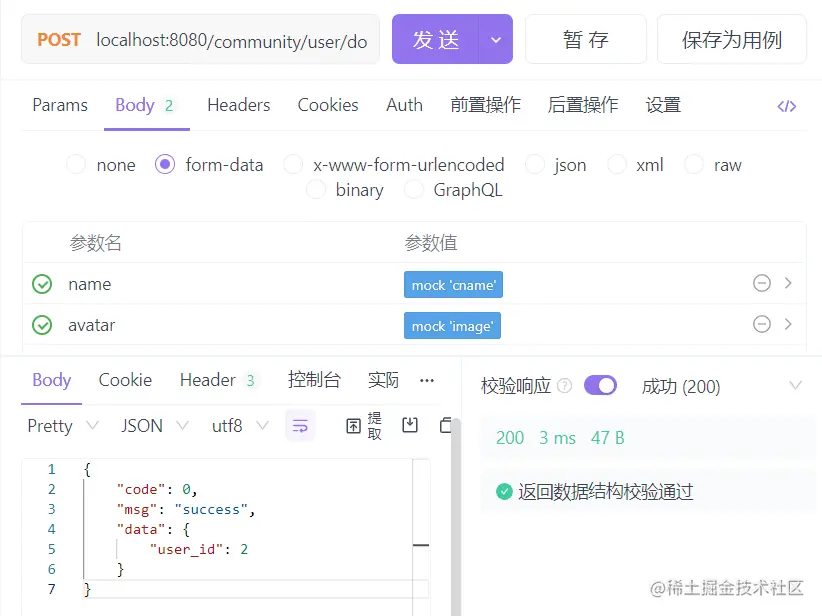
Task: Open the generate code icon
Action: pos(786,106)
